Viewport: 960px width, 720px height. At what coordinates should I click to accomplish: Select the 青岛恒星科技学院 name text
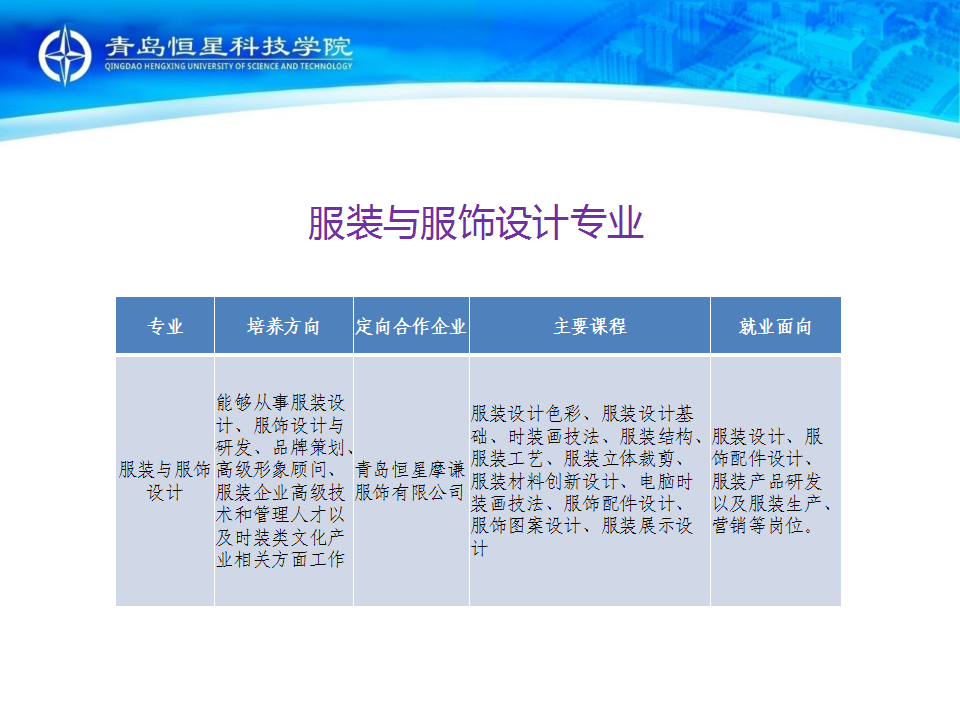tap(228, 47)
